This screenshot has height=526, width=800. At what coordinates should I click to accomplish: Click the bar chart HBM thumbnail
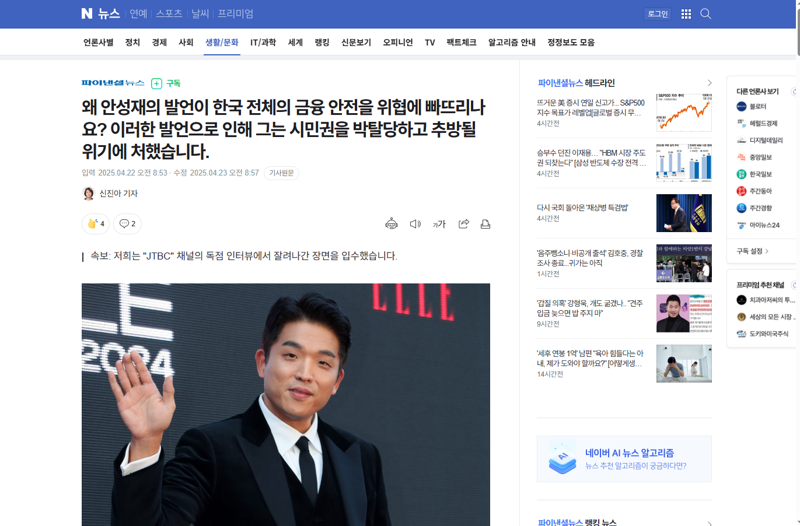[x=684, y=162]
